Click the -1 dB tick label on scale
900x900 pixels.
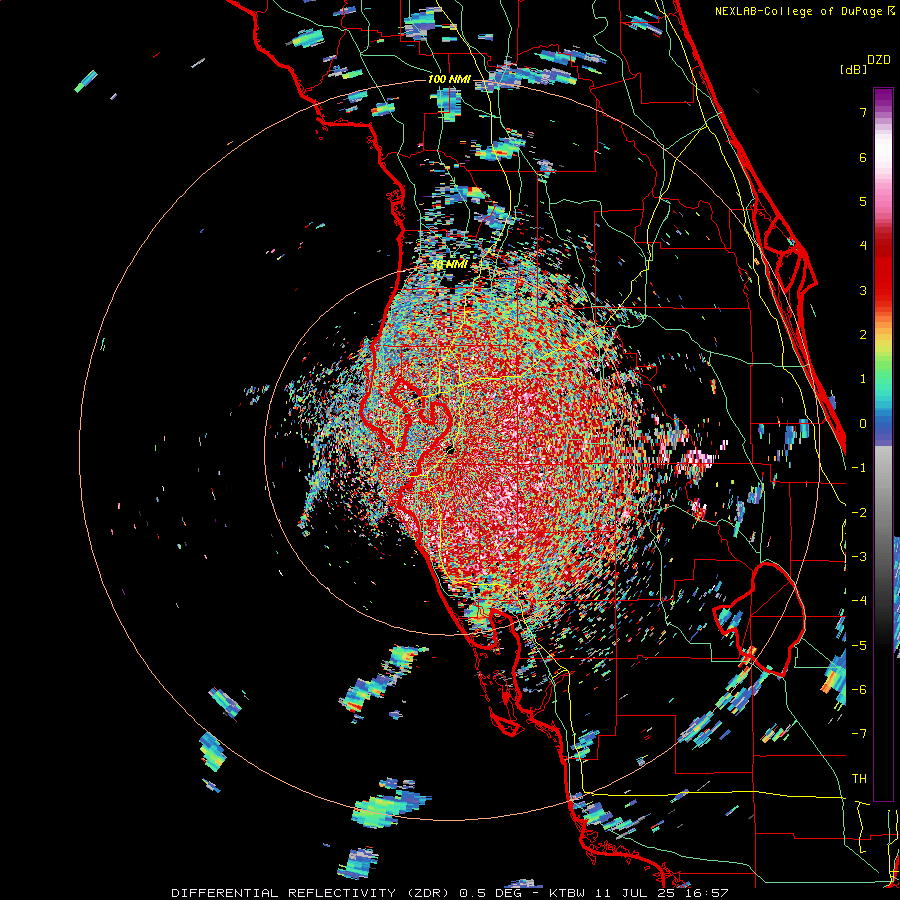pos(859,467)
